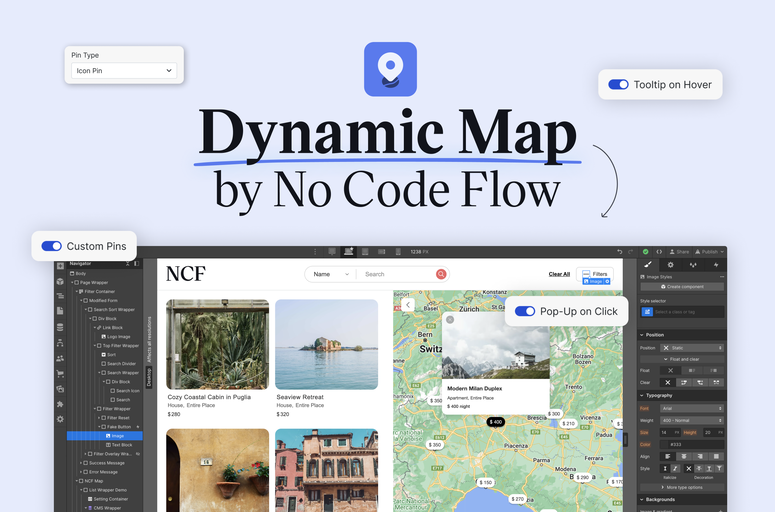Click the Italicize style icon
Viewport: 775px width, 512px height.
[x=675, y=469]
